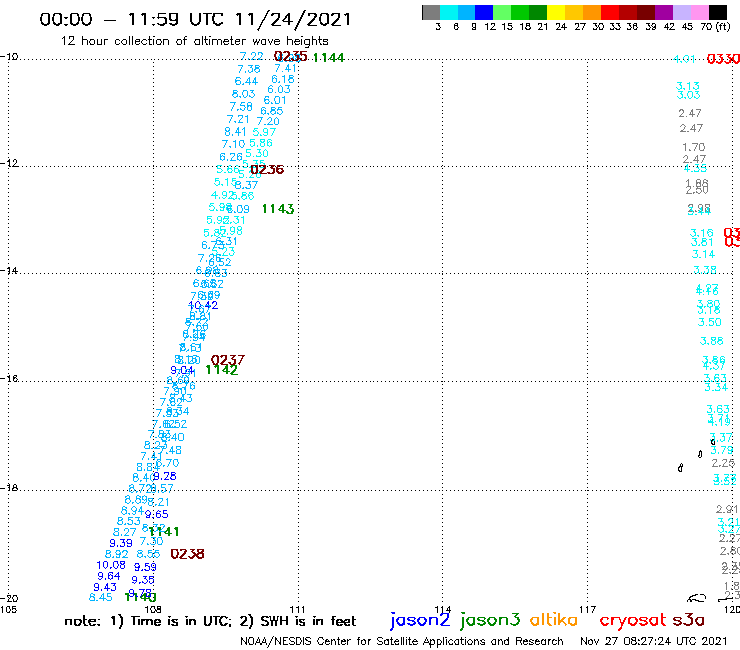Viewport: 740px width, 650px height.
Task: Click the '117' longitude axis label
Action: [x=587, y=609]
